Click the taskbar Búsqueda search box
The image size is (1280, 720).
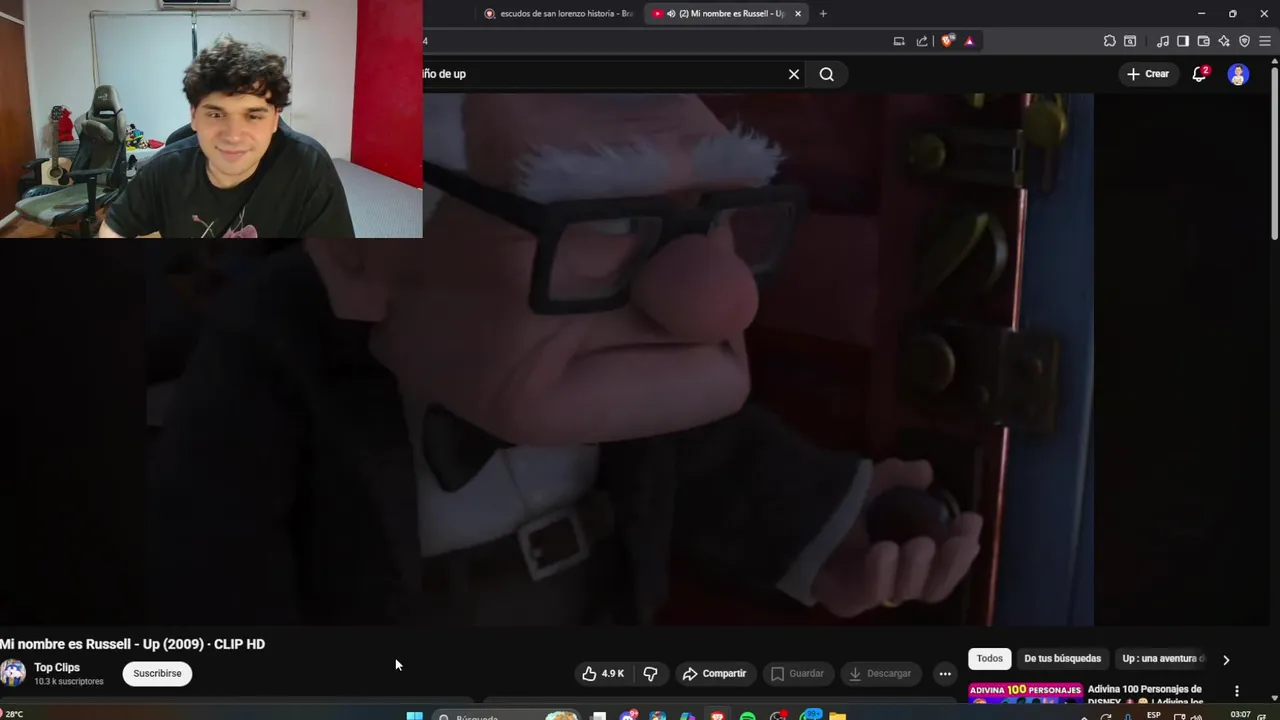[x=508, y=716]
